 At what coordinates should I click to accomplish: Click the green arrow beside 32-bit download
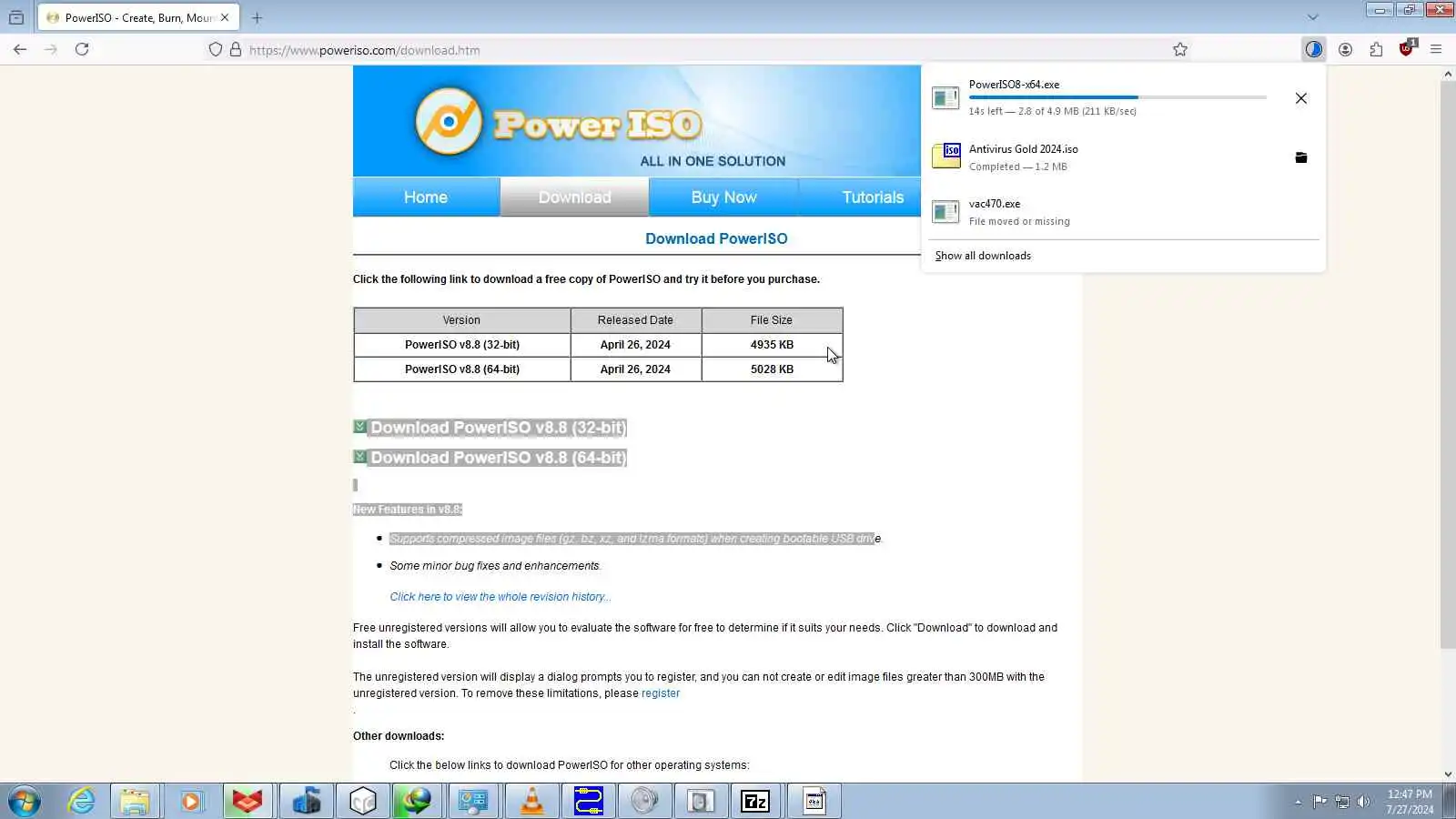(x=360, y=427)
